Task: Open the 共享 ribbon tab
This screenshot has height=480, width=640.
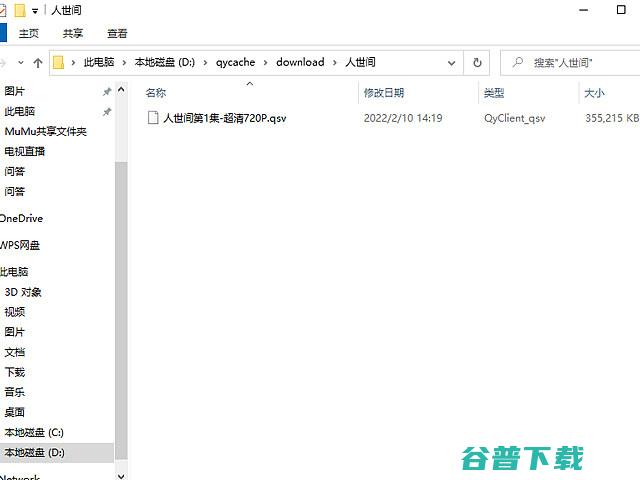Action: pos(73,33)
